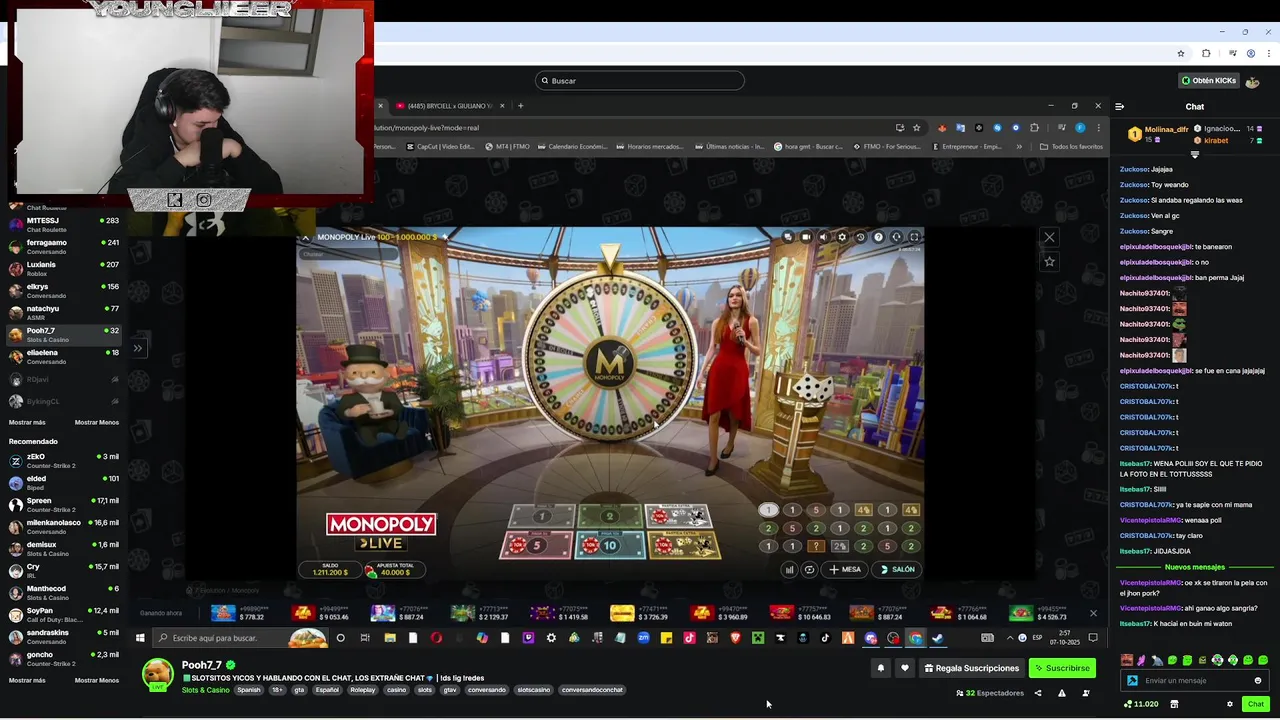Select the Roleplay stream tag
This screenshot has height=720, width=1280.
[363, 690]
